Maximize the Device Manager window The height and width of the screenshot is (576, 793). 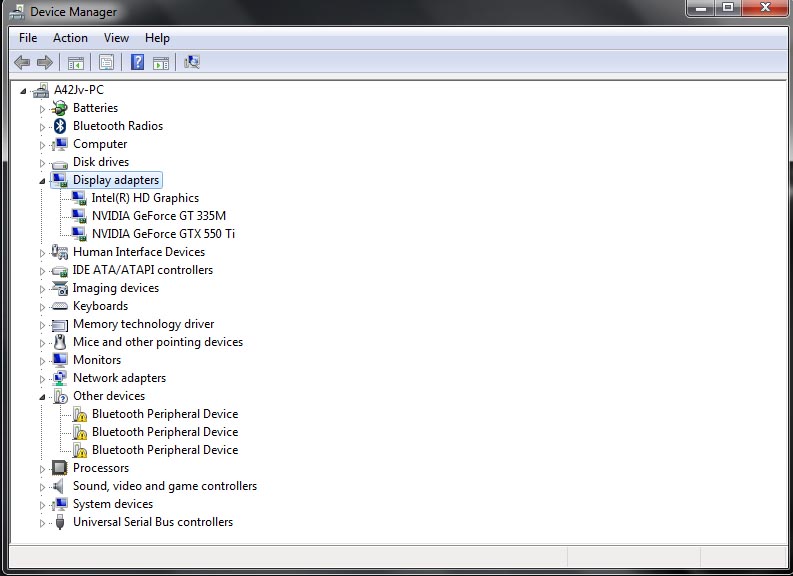(728, 8)
